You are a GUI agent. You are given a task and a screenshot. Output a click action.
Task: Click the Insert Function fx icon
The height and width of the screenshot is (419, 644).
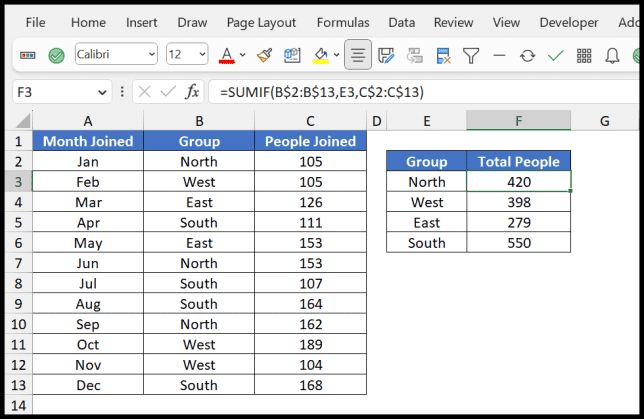[x=191, y=92]
